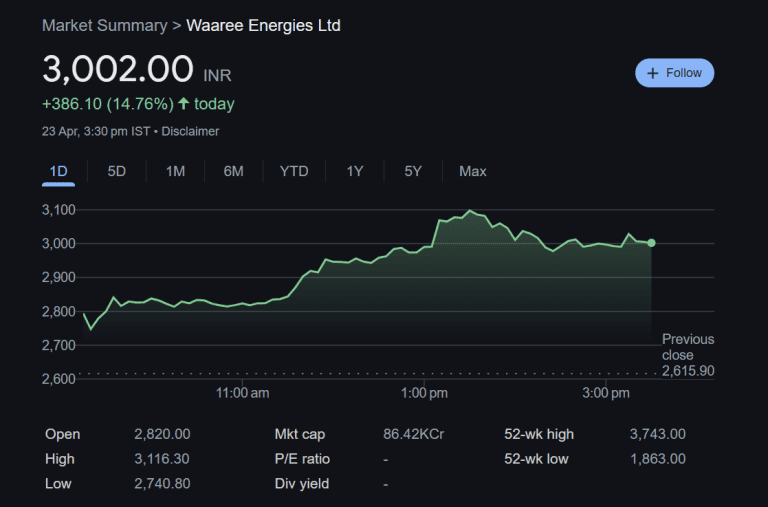The height and width of the screenshot is (507, 768).
Task: Click the green end-of-day dot on the chart
Action: pos(651,243)
